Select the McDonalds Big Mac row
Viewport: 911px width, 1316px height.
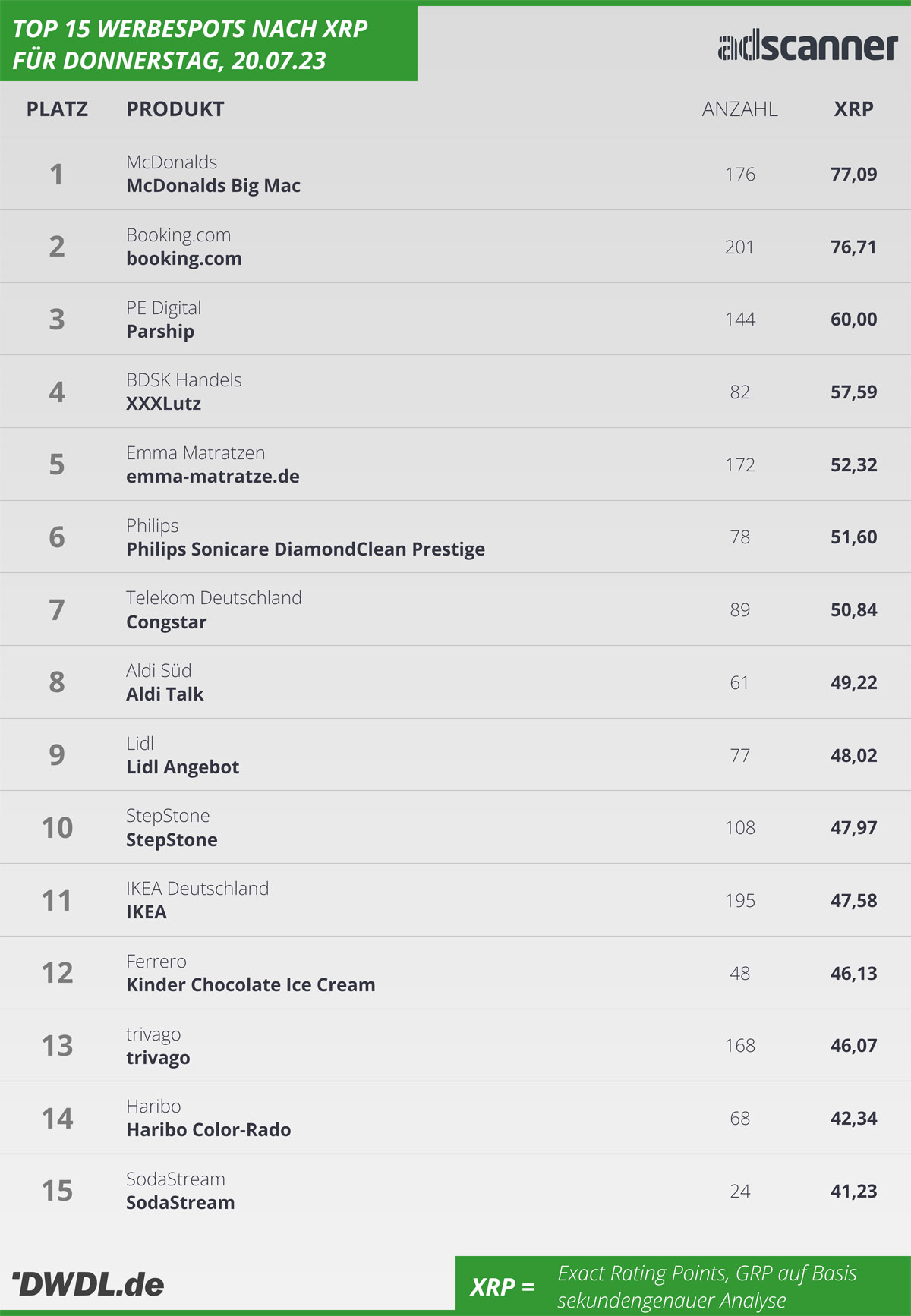point(455,174)
